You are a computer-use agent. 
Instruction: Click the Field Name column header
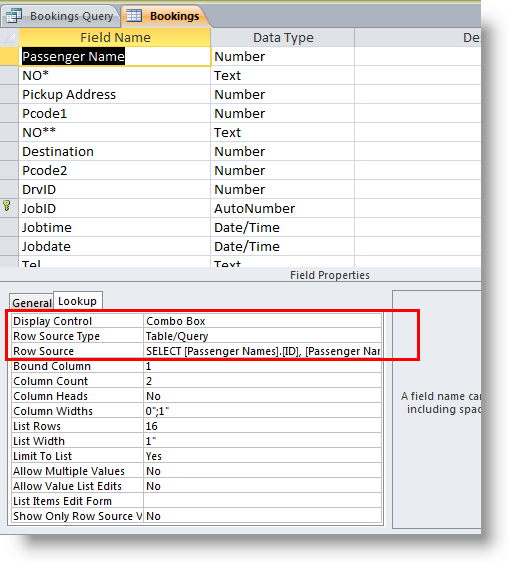(x=115, y=37)
